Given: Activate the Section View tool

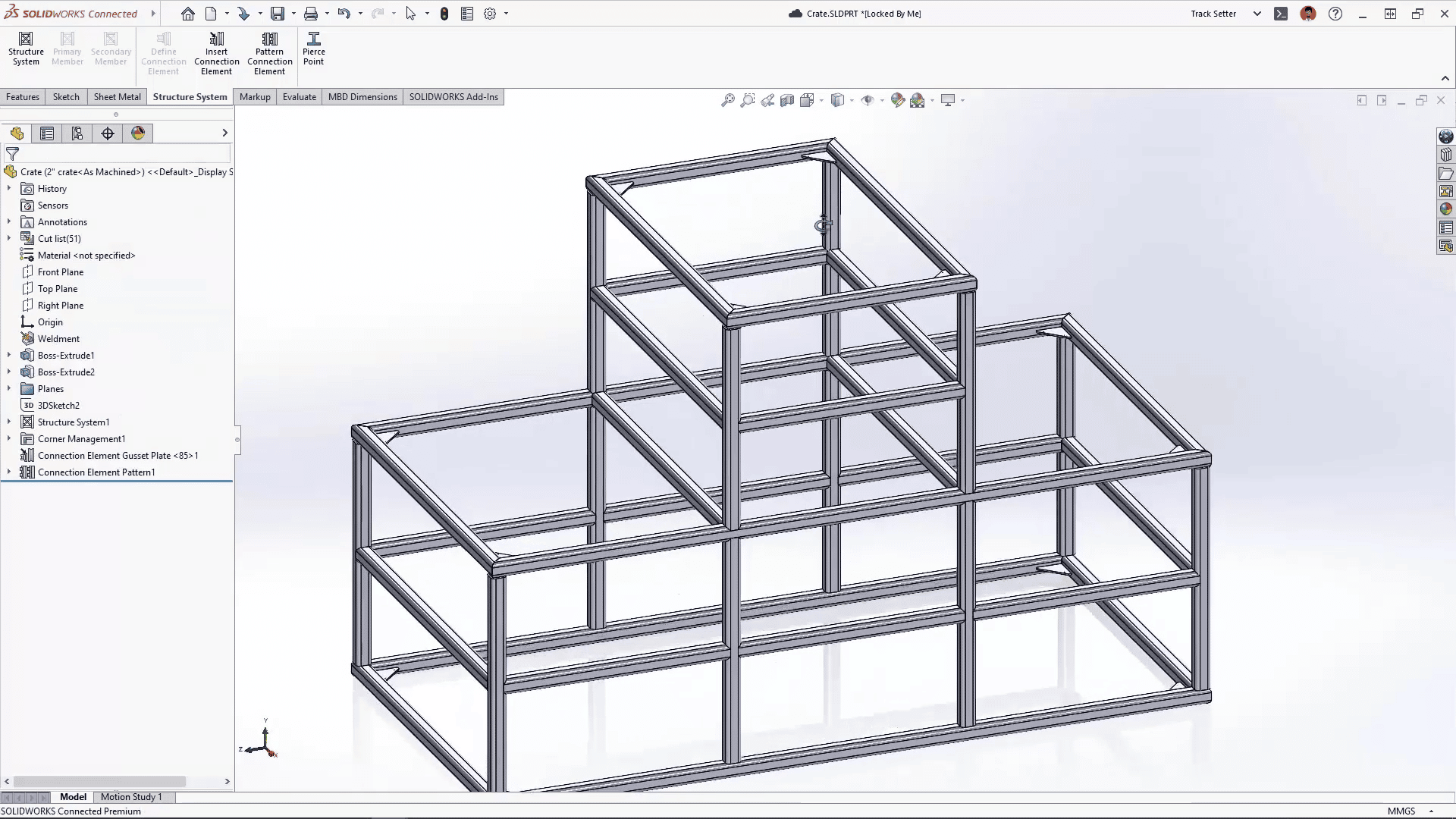Looking at the screenshot, I should click(786, 99).
